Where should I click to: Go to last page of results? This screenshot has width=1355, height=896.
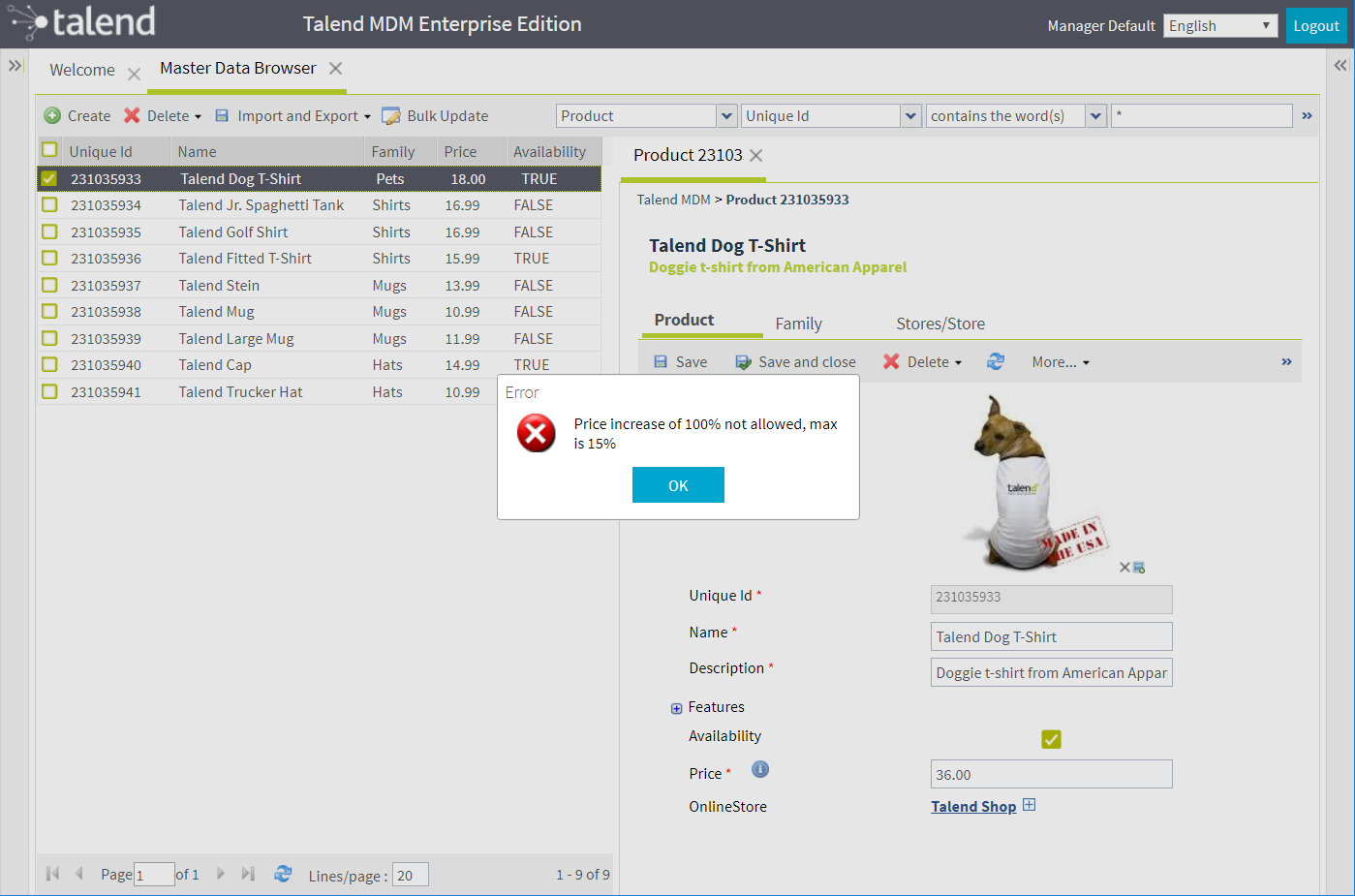pos(248,874)
